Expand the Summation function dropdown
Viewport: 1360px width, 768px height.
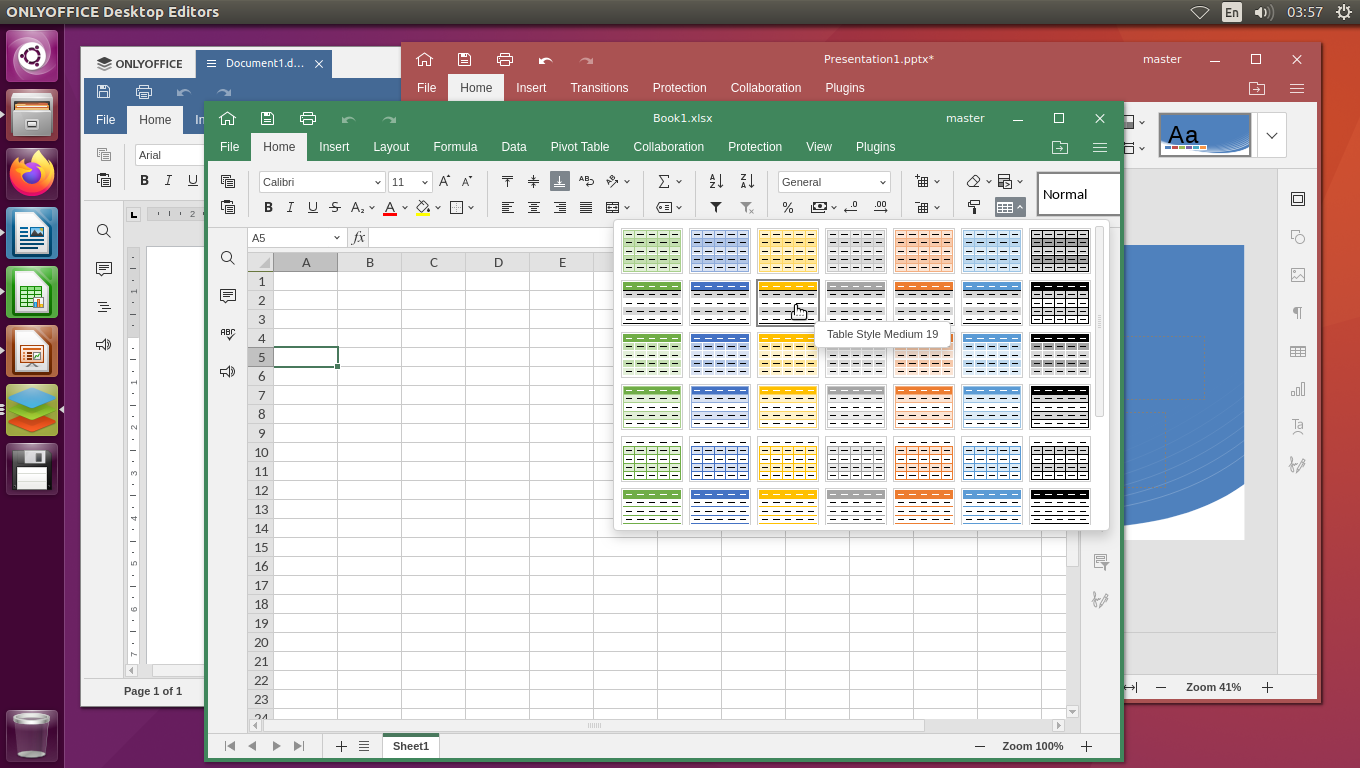click(x=679, y=182)
